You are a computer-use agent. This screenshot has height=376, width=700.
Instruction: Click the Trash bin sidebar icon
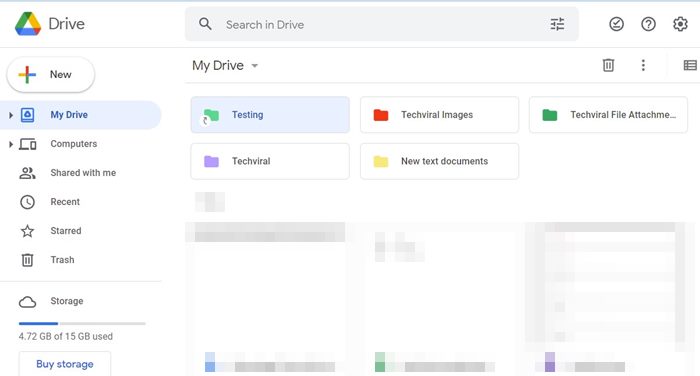coord(27,260)
